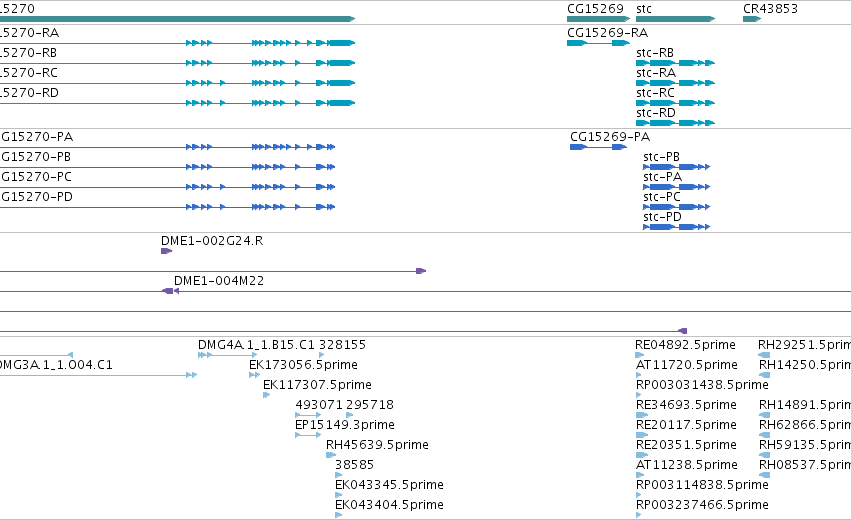The height and width of the screenshot is (520, 851).
Task: Click RE04892.5prime EST label
Action: point(685,345)
